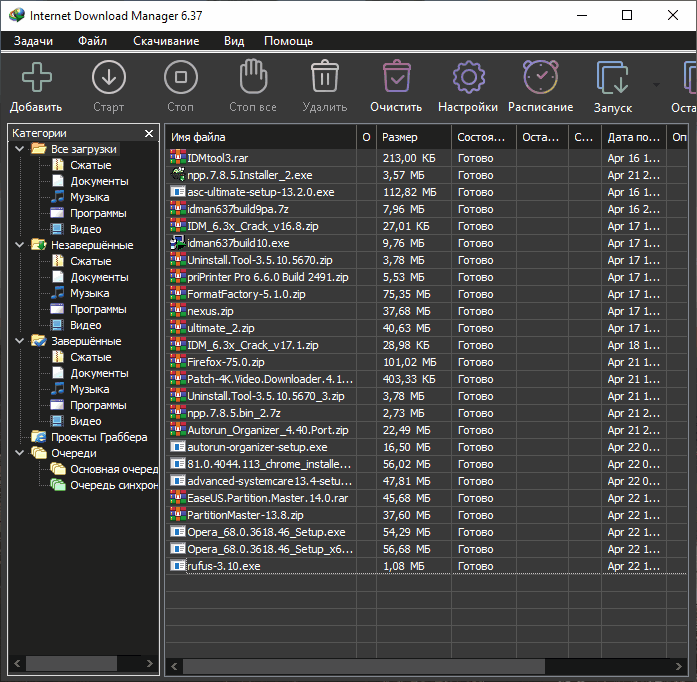Select Opera_68.0.3618.46_Setup.exe row
Image resolution: width=697 pixels, height=682 pixels.
pos(427,532)
